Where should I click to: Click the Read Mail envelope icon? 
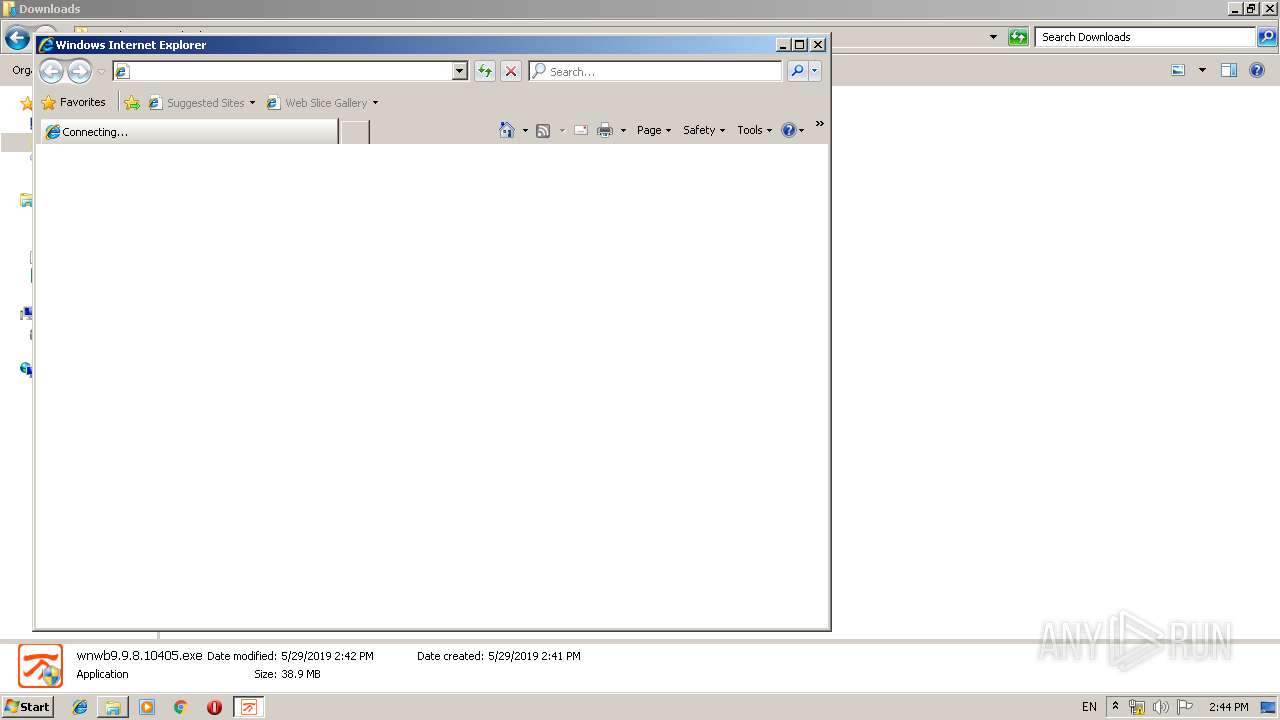pos(581,130)
